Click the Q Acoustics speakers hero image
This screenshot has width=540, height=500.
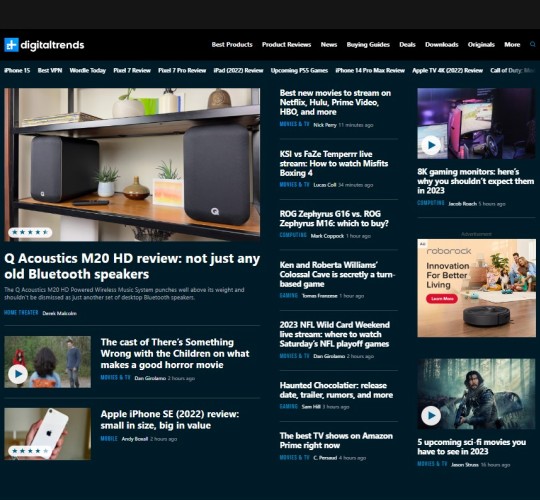132,164
